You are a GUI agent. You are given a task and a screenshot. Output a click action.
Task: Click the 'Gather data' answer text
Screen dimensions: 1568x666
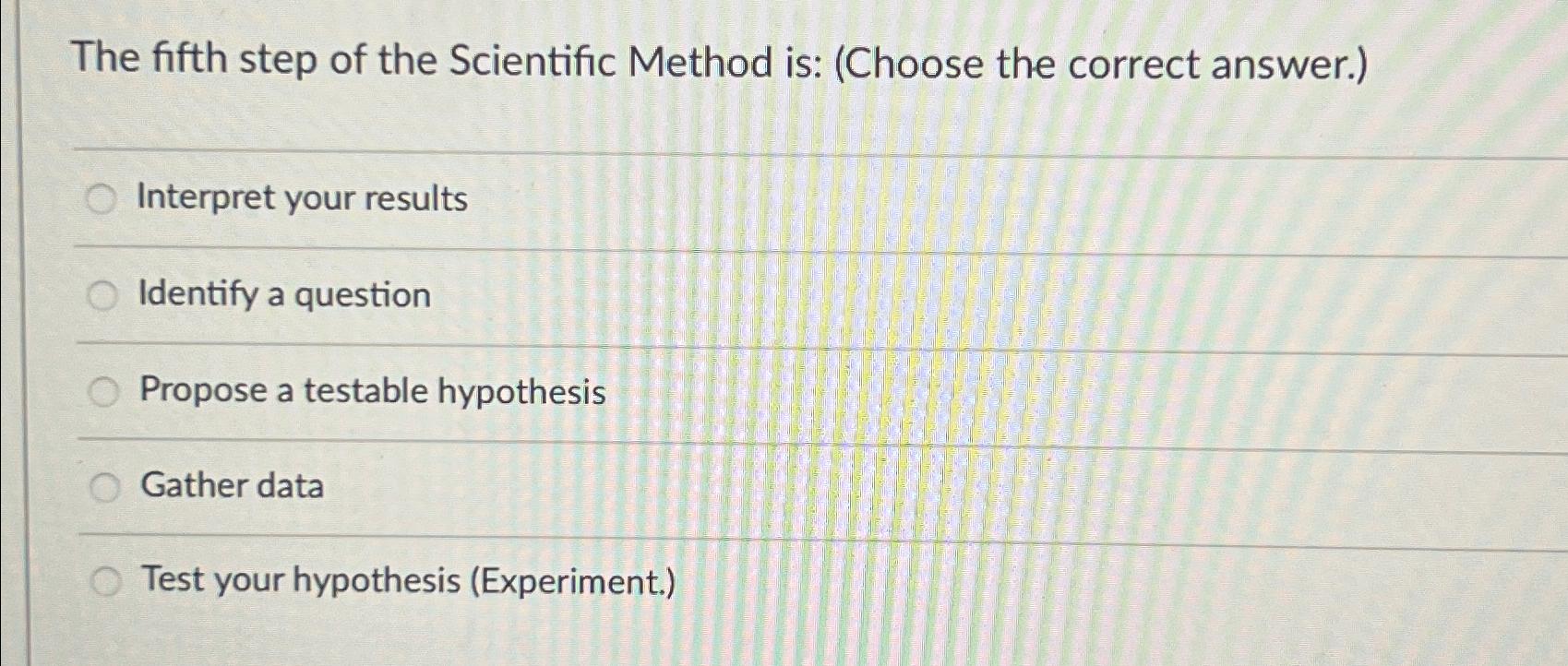coord(230,485)
